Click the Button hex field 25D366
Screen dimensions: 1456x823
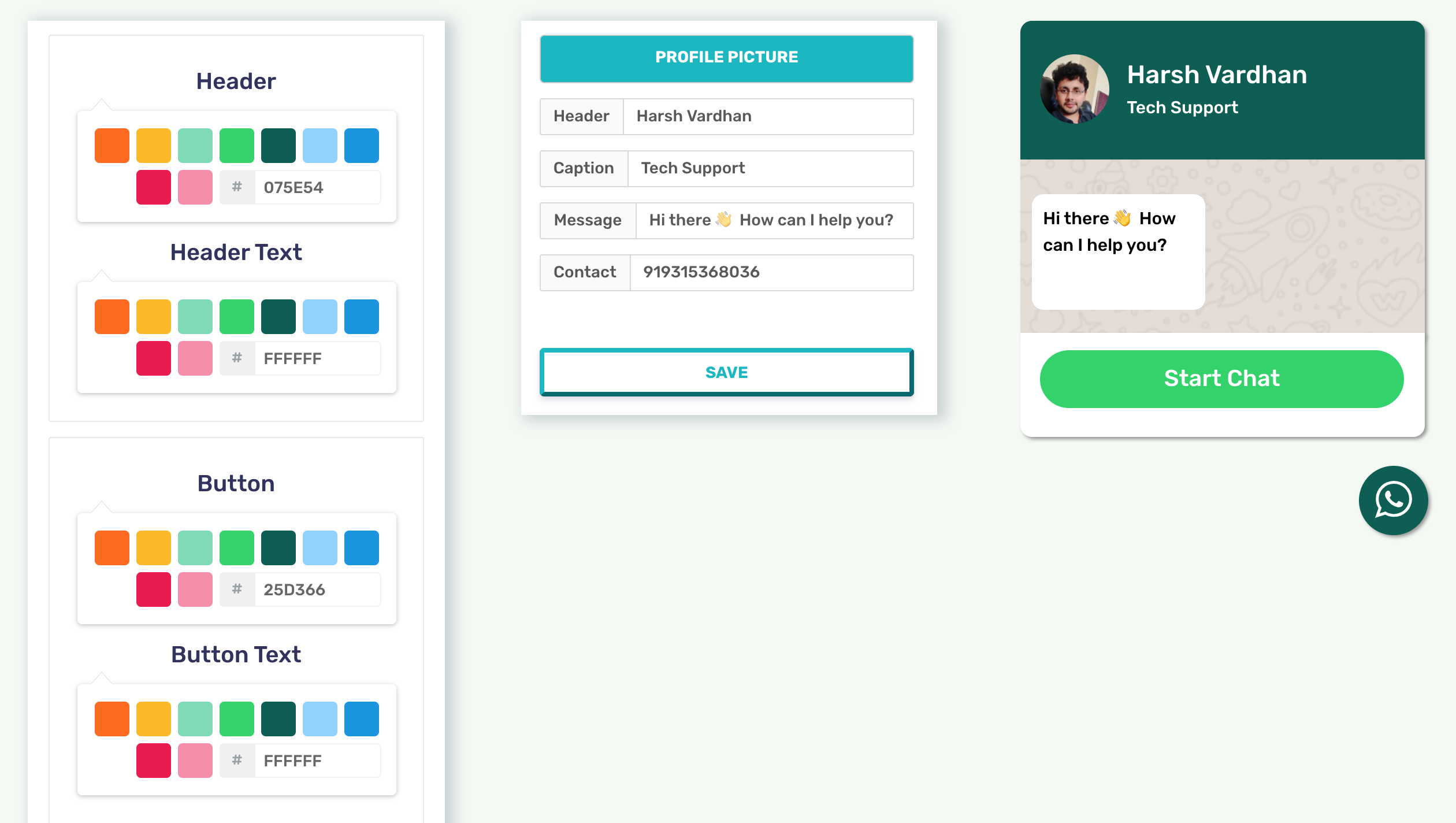(317, 590)
